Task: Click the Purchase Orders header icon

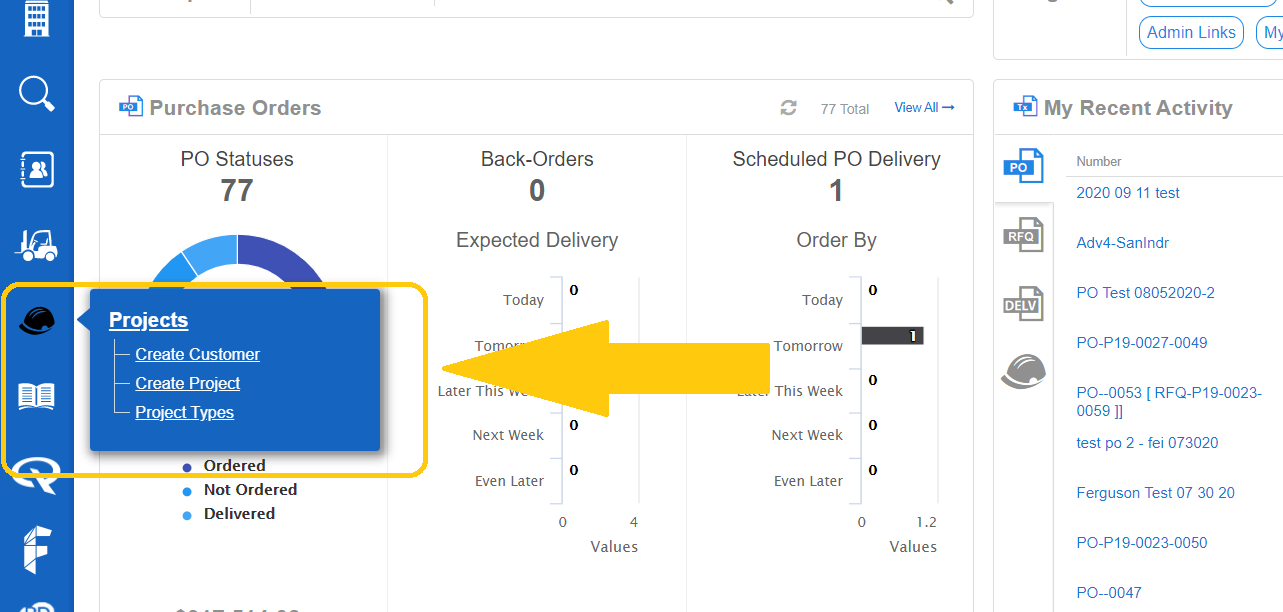Action: coord(131,107)
